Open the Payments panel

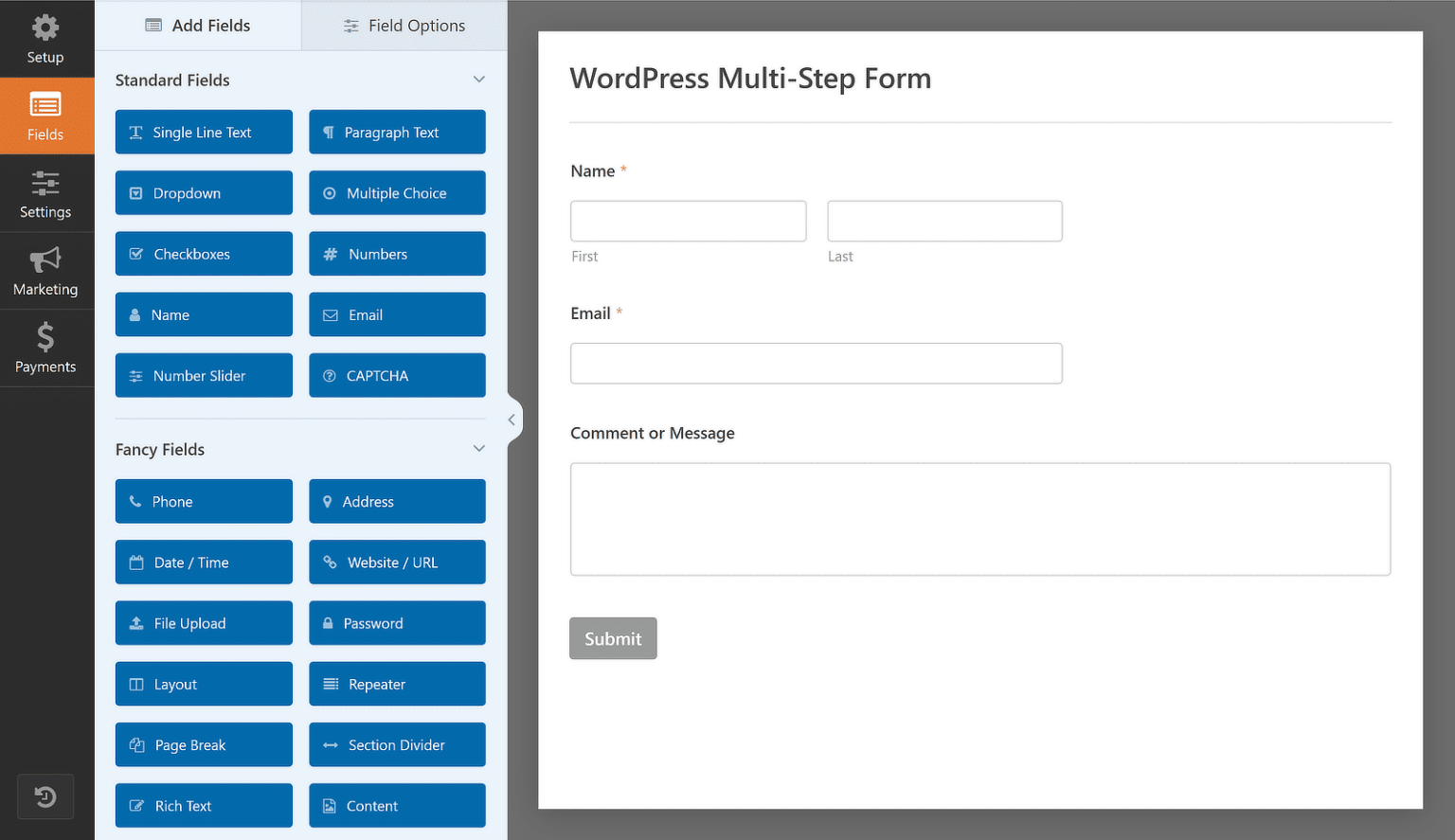coord(46,349)
